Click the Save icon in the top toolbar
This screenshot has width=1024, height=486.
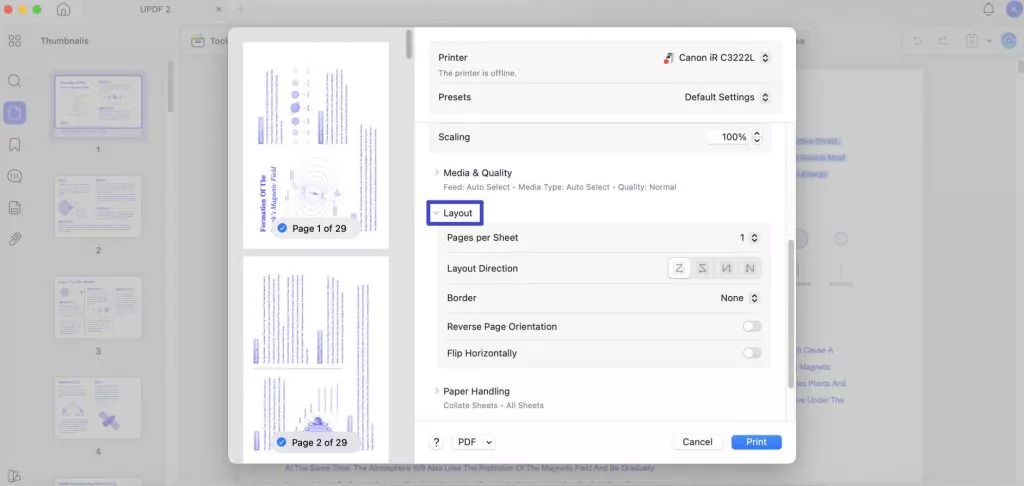pos(972,40)
